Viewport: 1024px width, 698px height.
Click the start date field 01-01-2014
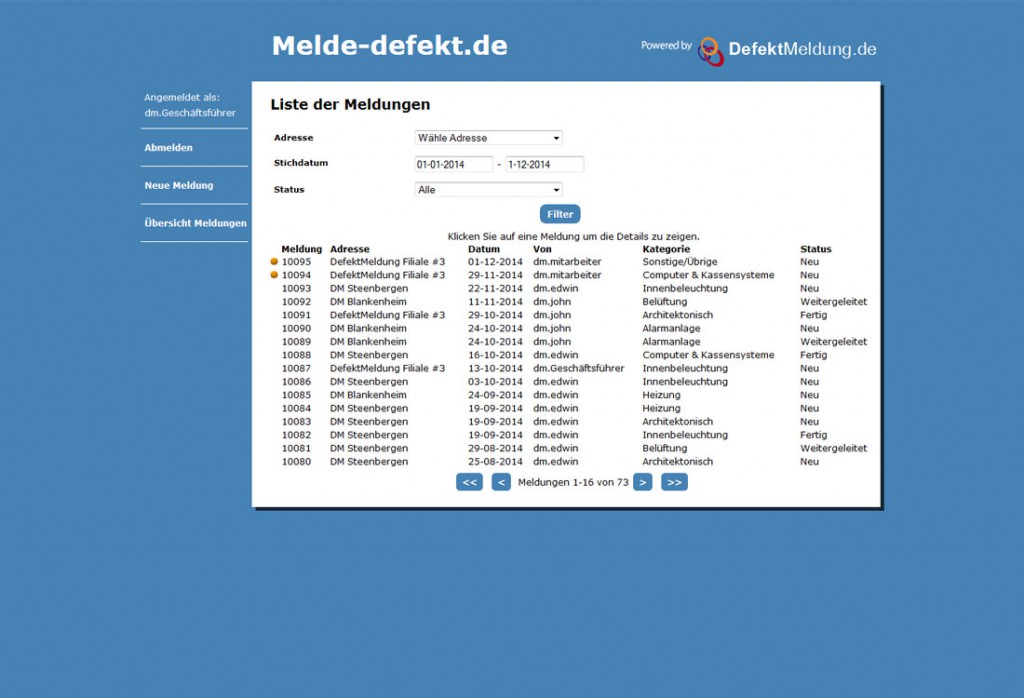(x=453, y=164)
